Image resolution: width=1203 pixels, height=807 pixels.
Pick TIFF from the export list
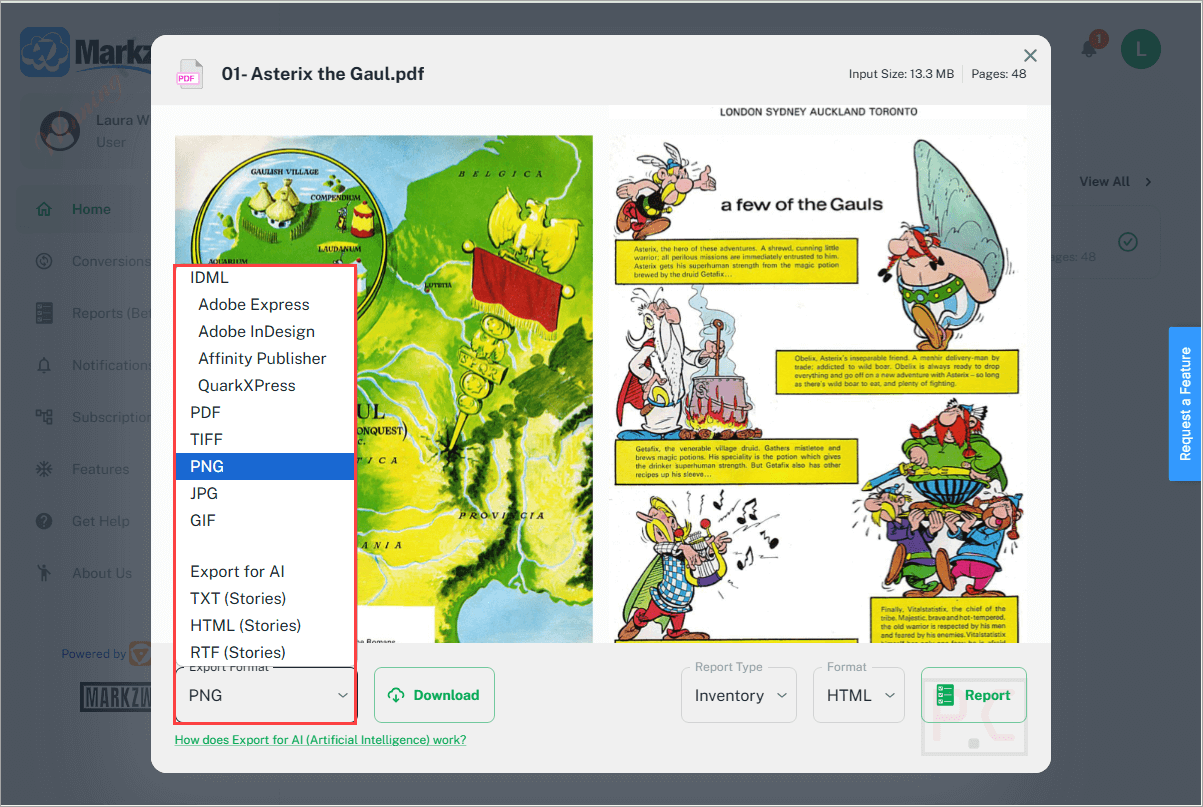[265, 439]
